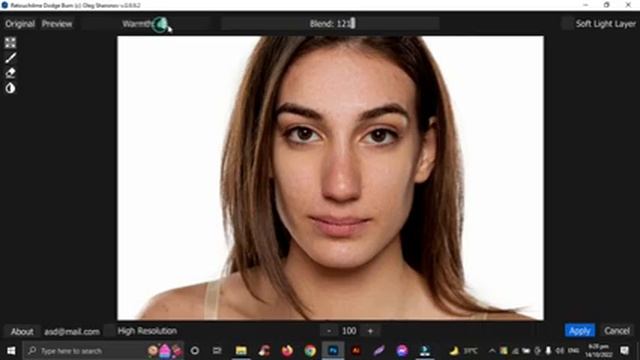Image resolution: width=640 pixels, height=360 pixels.
Task: Open Adobe Illustrator from the taskbar
Action: 356,351
